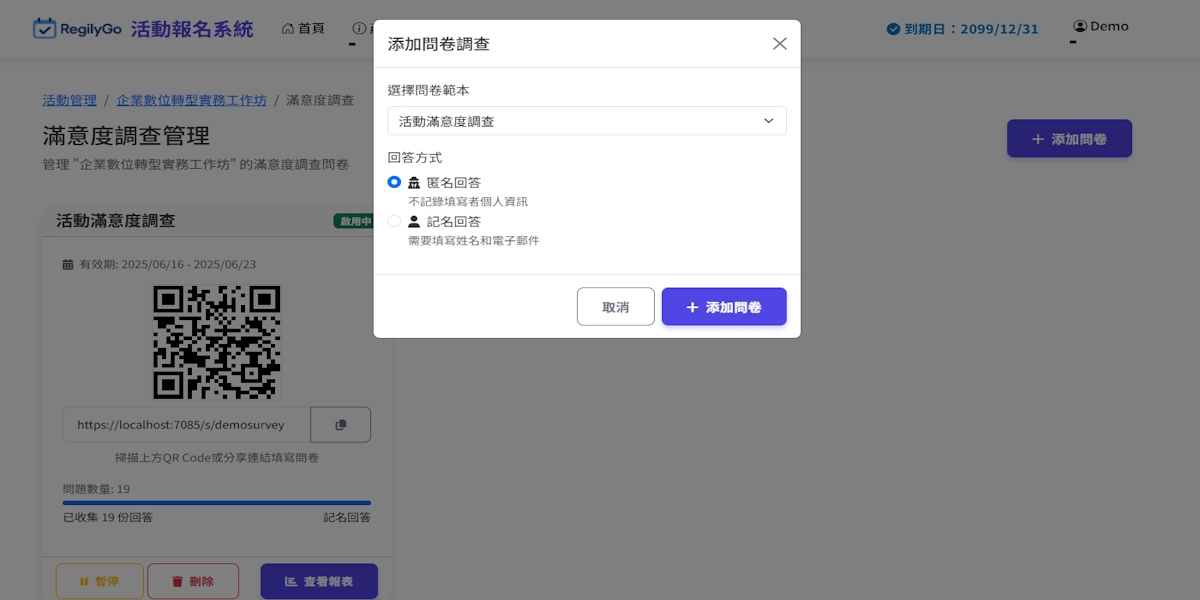
Task: Open the 企業數位轉型實務工作坊 breadcrumb link
Action: click(191, 100)
